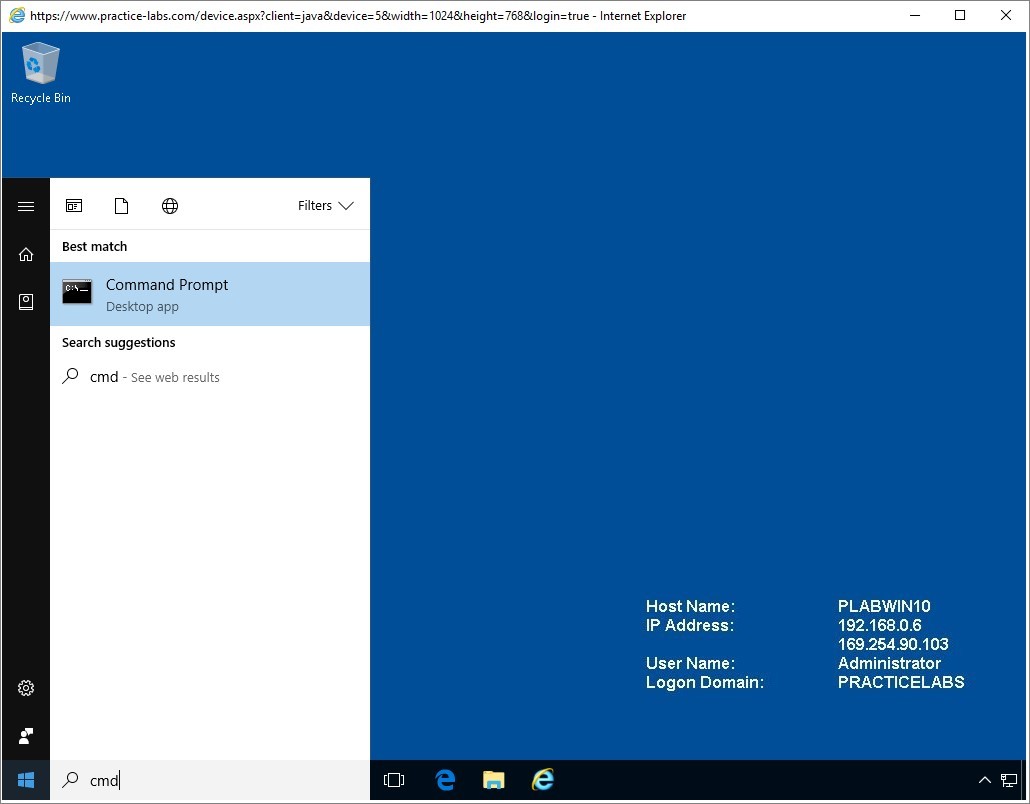Show hidden system tray icons
1030x804 pixels.
click(x=984, y=780)
